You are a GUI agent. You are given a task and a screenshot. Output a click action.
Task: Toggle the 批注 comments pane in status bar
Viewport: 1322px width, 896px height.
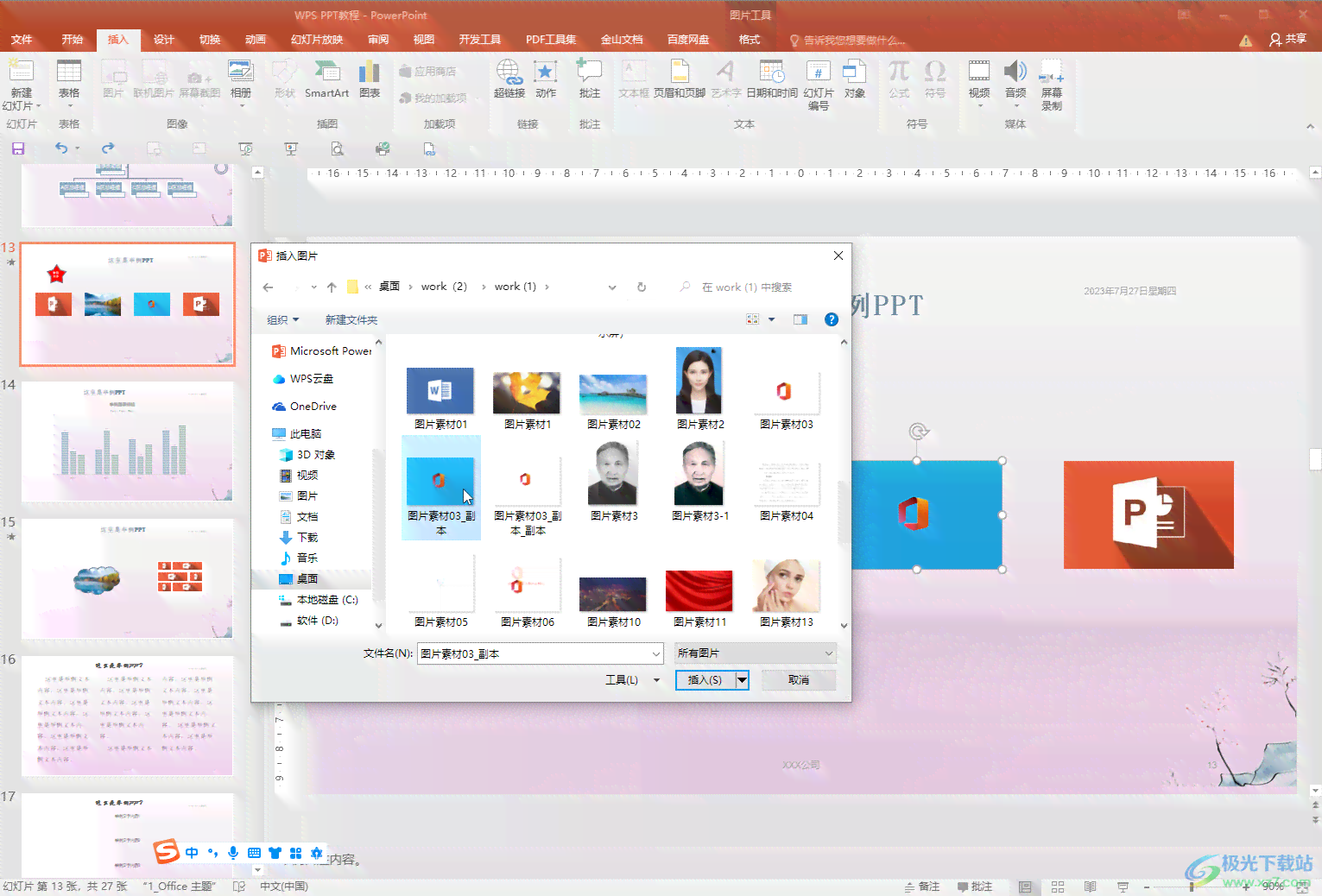[975, 887]
